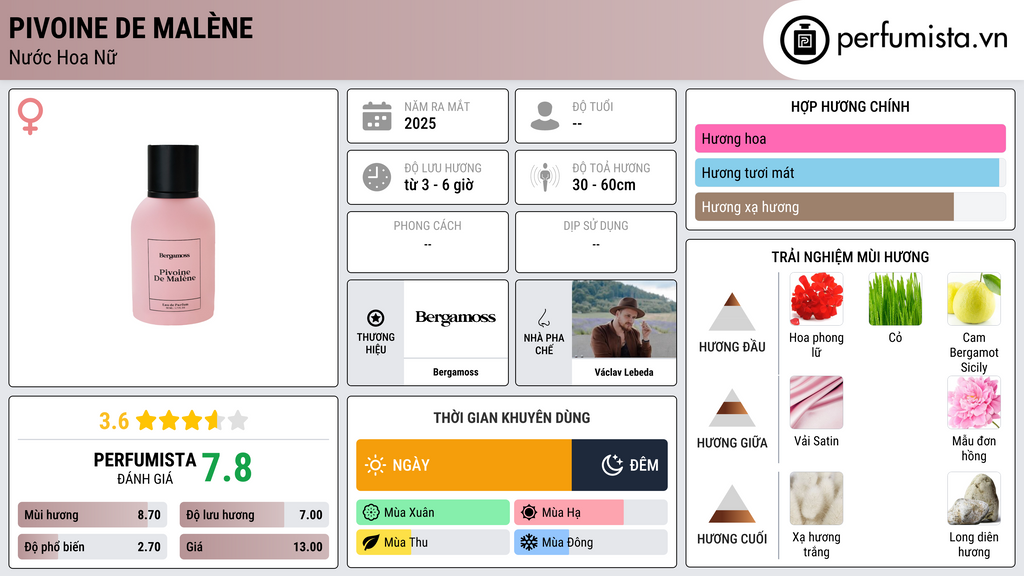Click the PERFUMISTA đánh giá label

coord(144,468)
